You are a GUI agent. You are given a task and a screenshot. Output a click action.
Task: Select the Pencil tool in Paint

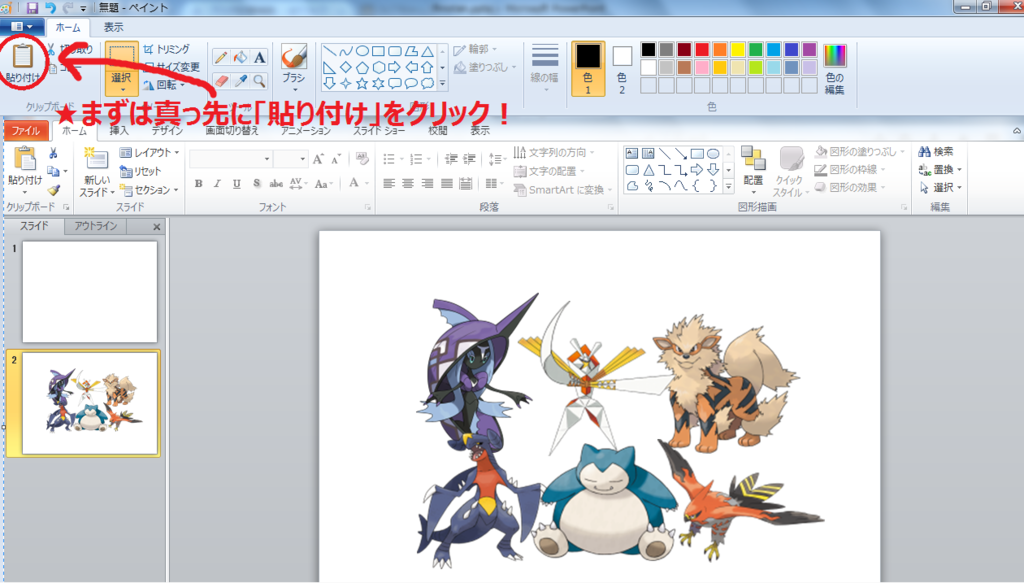[221, 57]
